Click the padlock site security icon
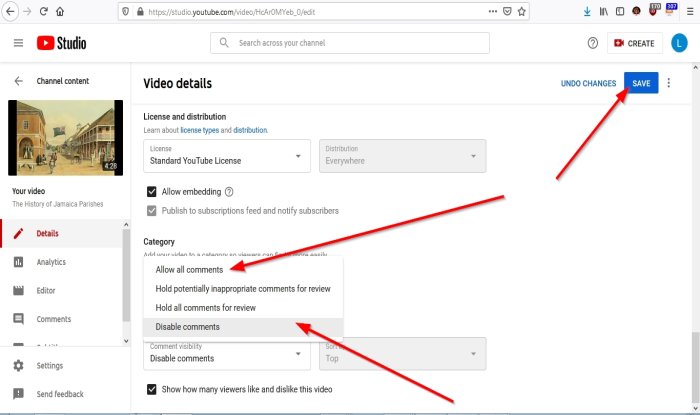The image size is (700, 415). click(x=140, y=12)
